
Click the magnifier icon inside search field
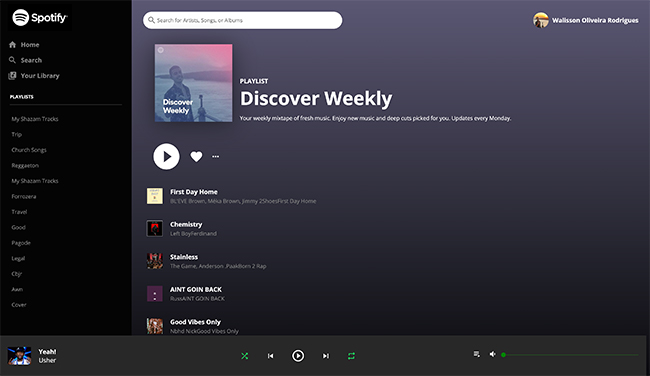coord(151,20)
